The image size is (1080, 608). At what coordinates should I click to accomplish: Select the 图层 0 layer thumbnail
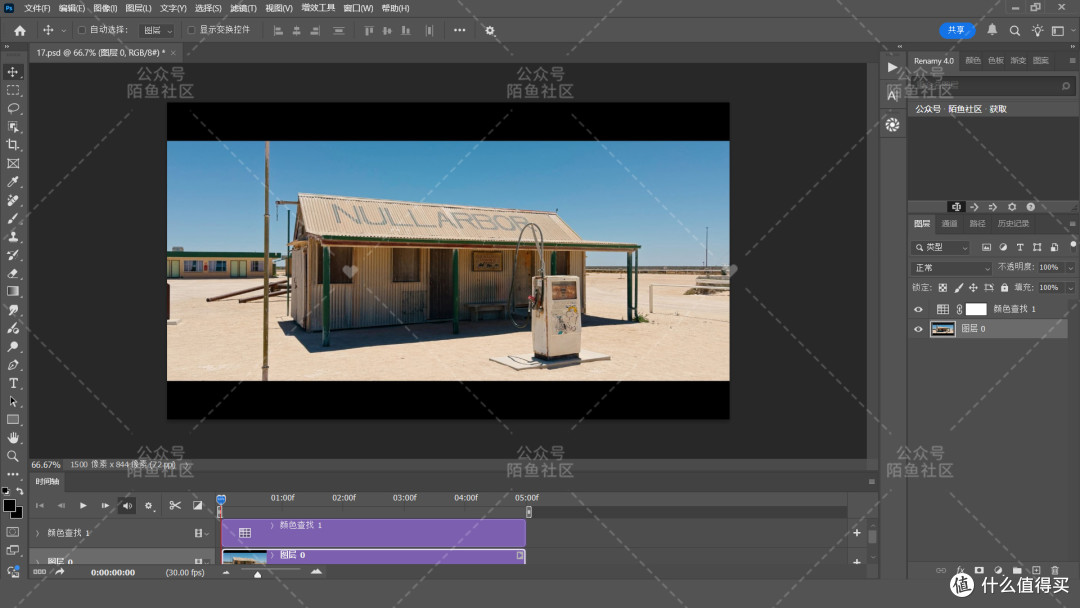(x=942, y=329)
